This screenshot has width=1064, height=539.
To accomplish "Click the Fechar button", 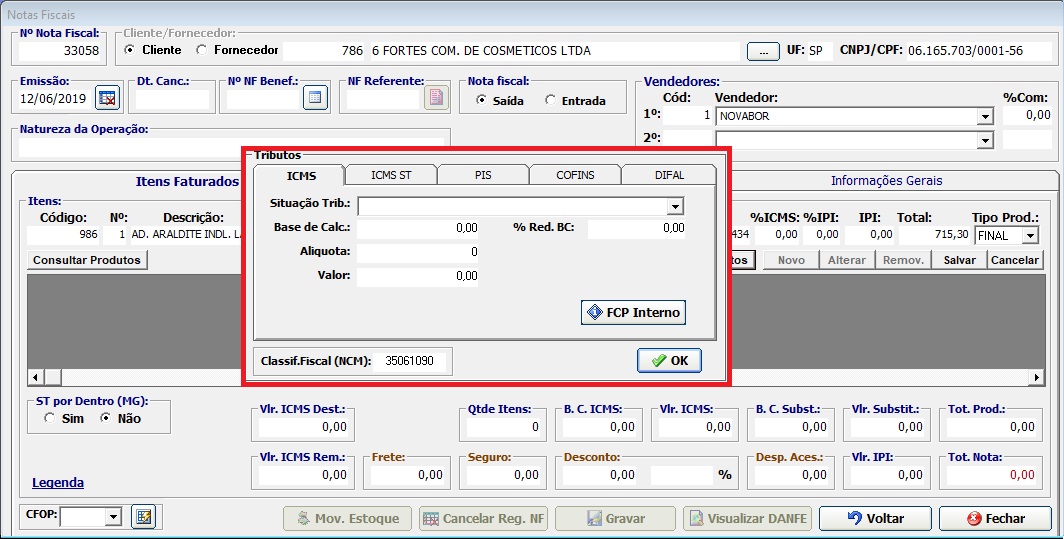I will 995,519.
